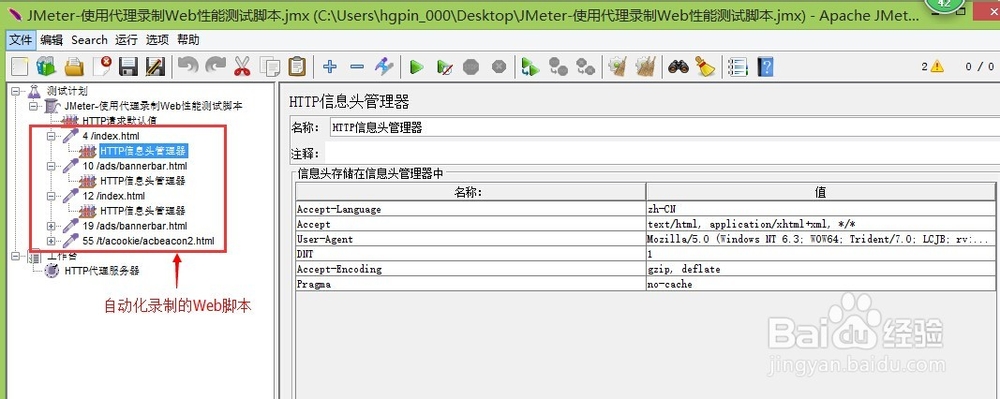The width and height of the screenshot is (1000, 399).
Task: Collapse the 测试计划 tree node
Action: [x=15, y=91]
